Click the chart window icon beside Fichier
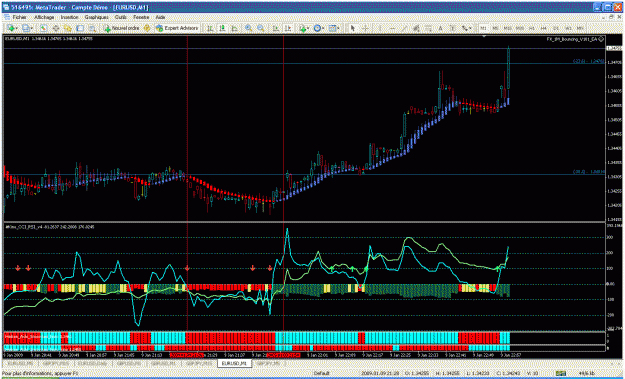Viewport: 625px width, 379px height. (7, 18)
